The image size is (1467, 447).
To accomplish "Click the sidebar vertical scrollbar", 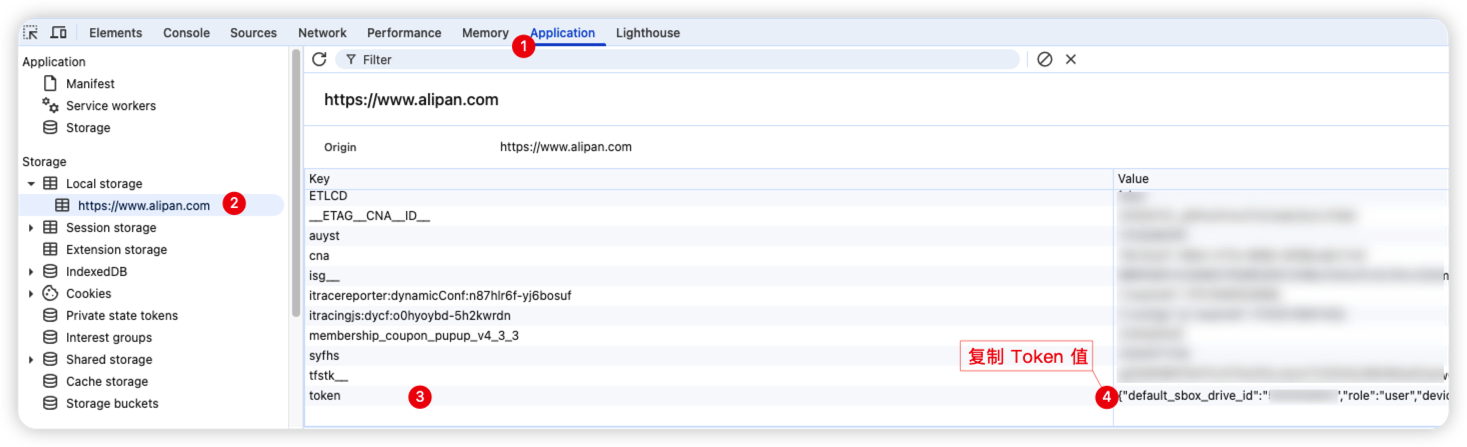I will [x=295, y=184].
